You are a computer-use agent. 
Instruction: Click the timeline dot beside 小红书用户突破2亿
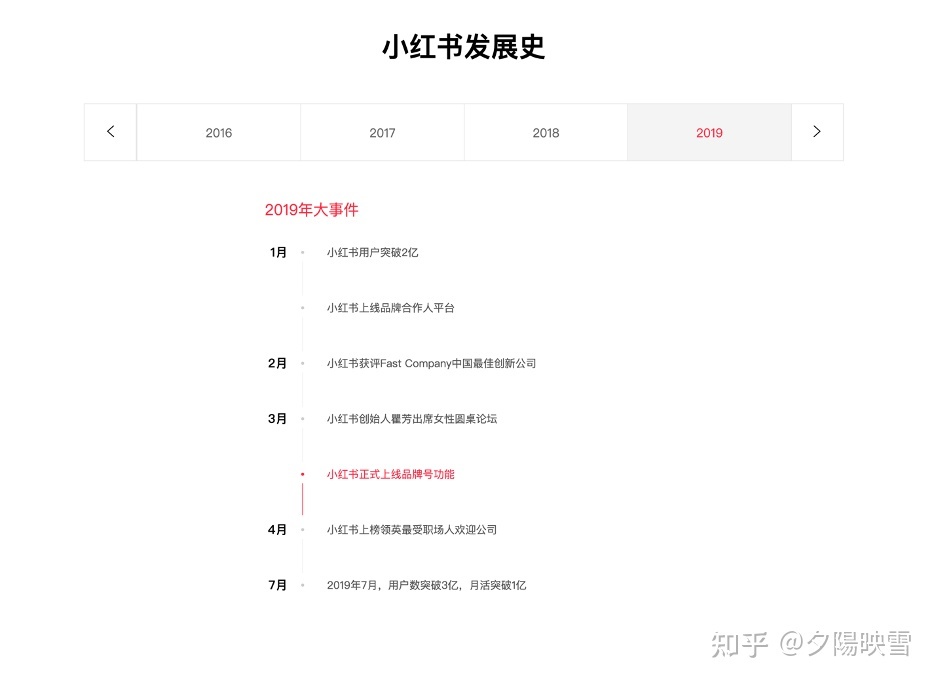(303, 252)
